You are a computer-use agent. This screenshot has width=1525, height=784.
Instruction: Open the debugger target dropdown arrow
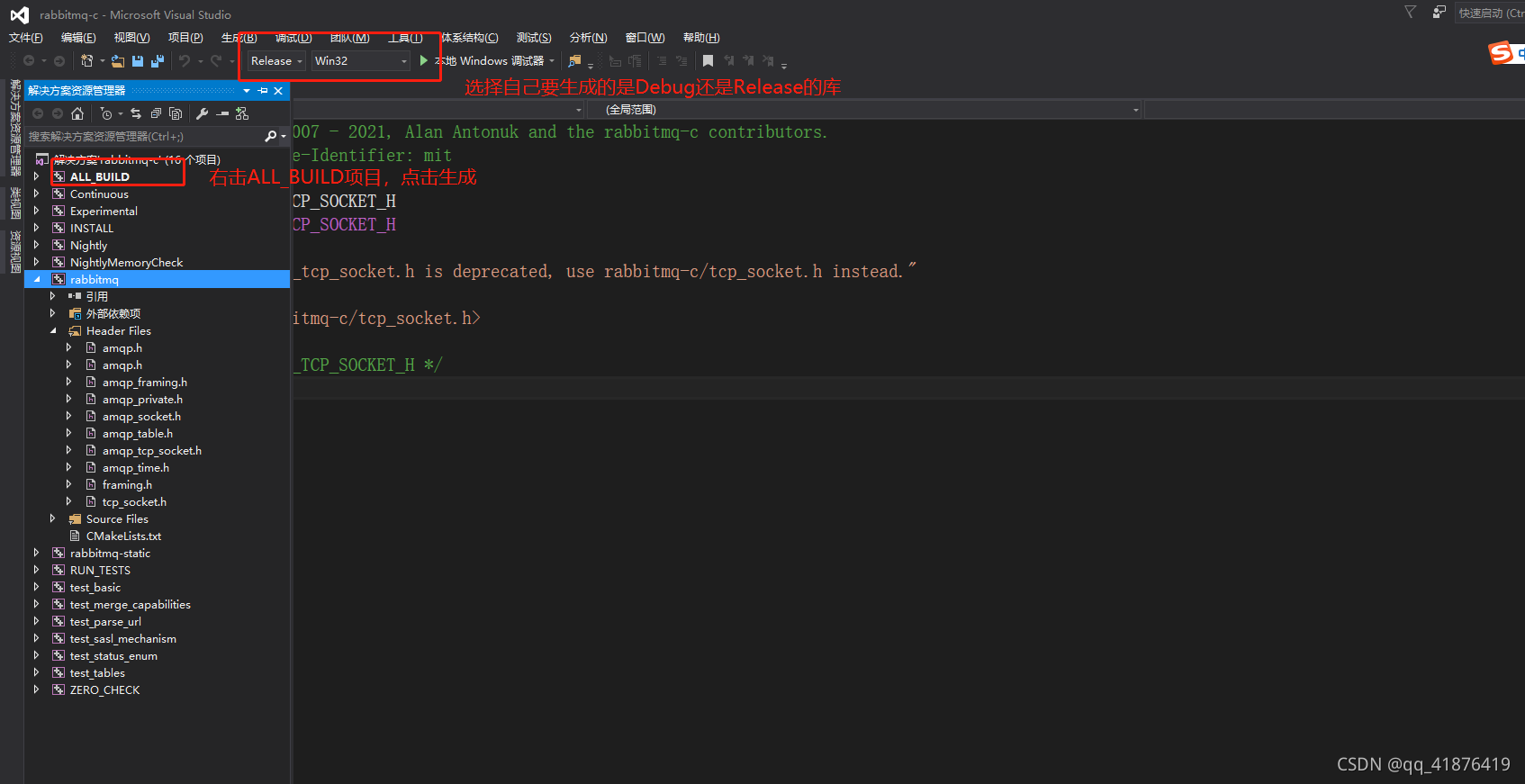point(552,60)
